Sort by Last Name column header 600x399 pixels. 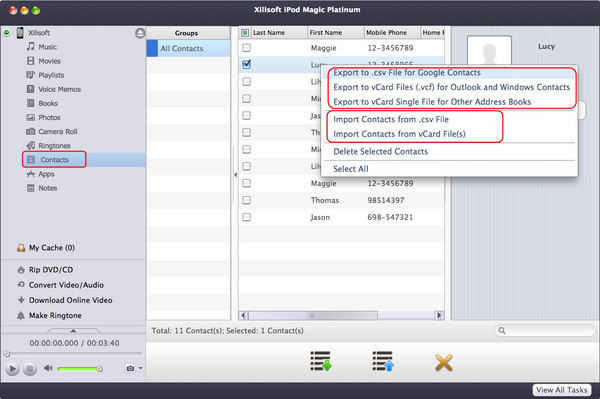click(x=279, y=33)
